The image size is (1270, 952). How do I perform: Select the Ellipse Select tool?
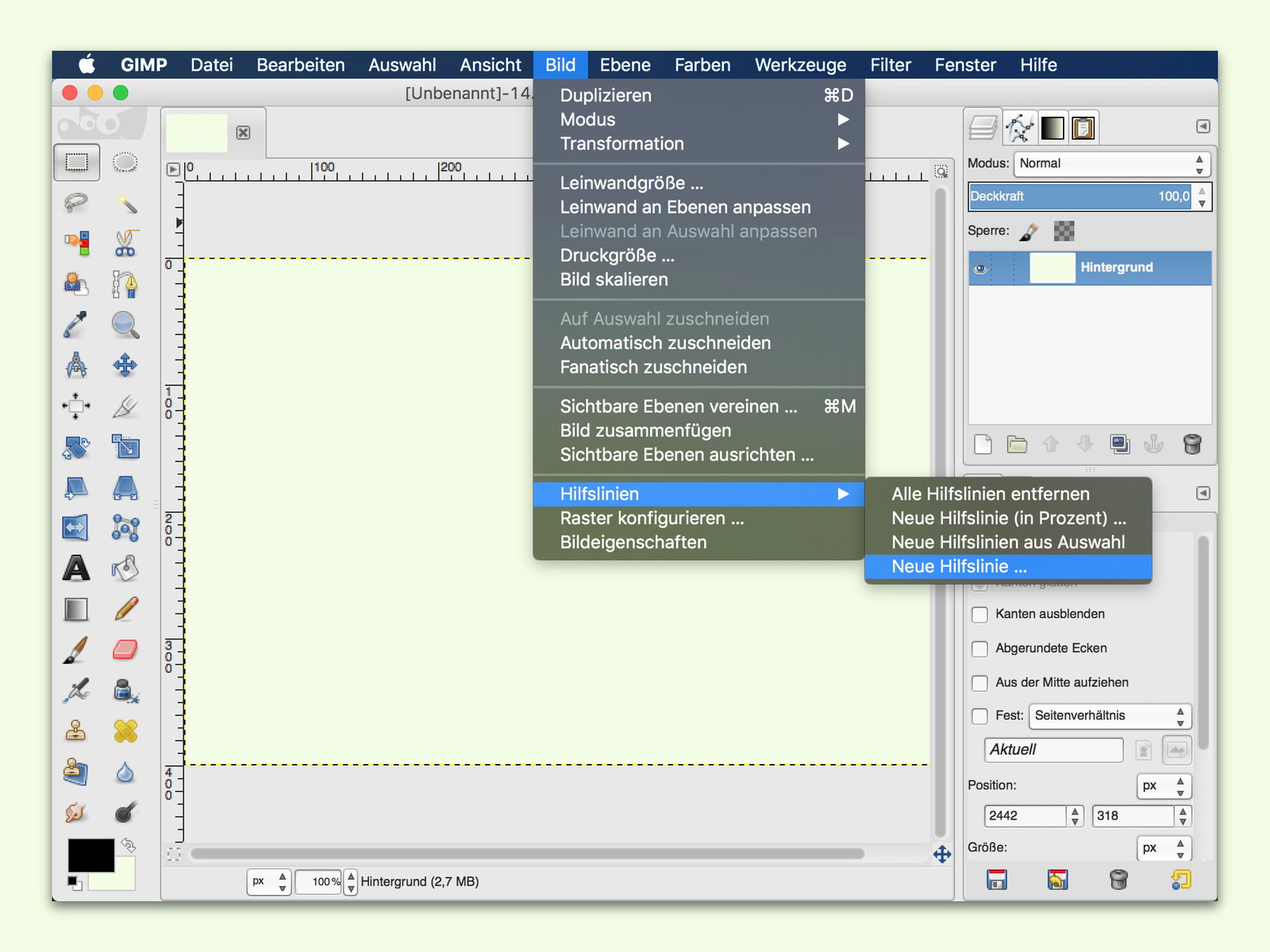pos(125,163)
